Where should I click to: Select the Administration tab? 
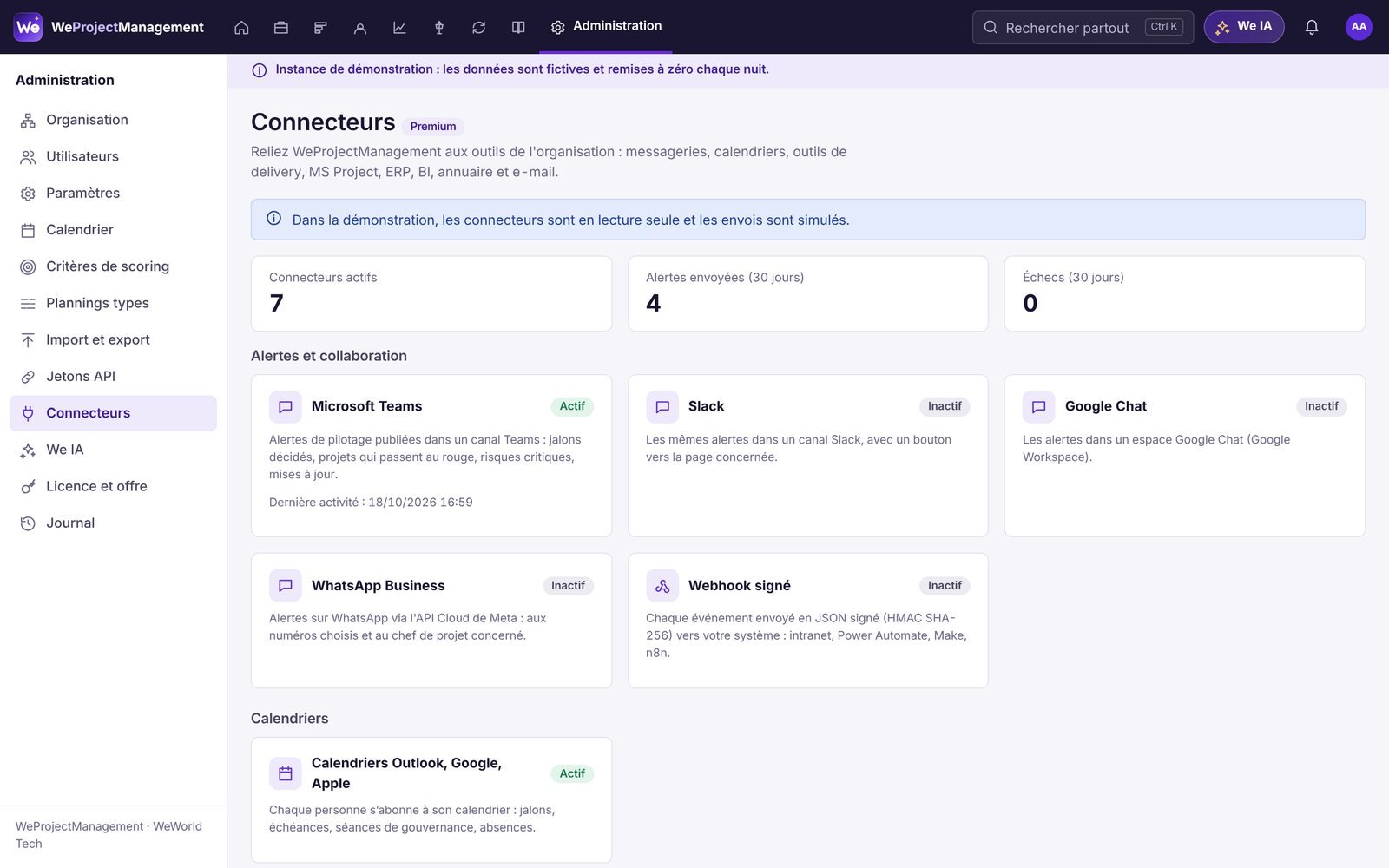606,27
